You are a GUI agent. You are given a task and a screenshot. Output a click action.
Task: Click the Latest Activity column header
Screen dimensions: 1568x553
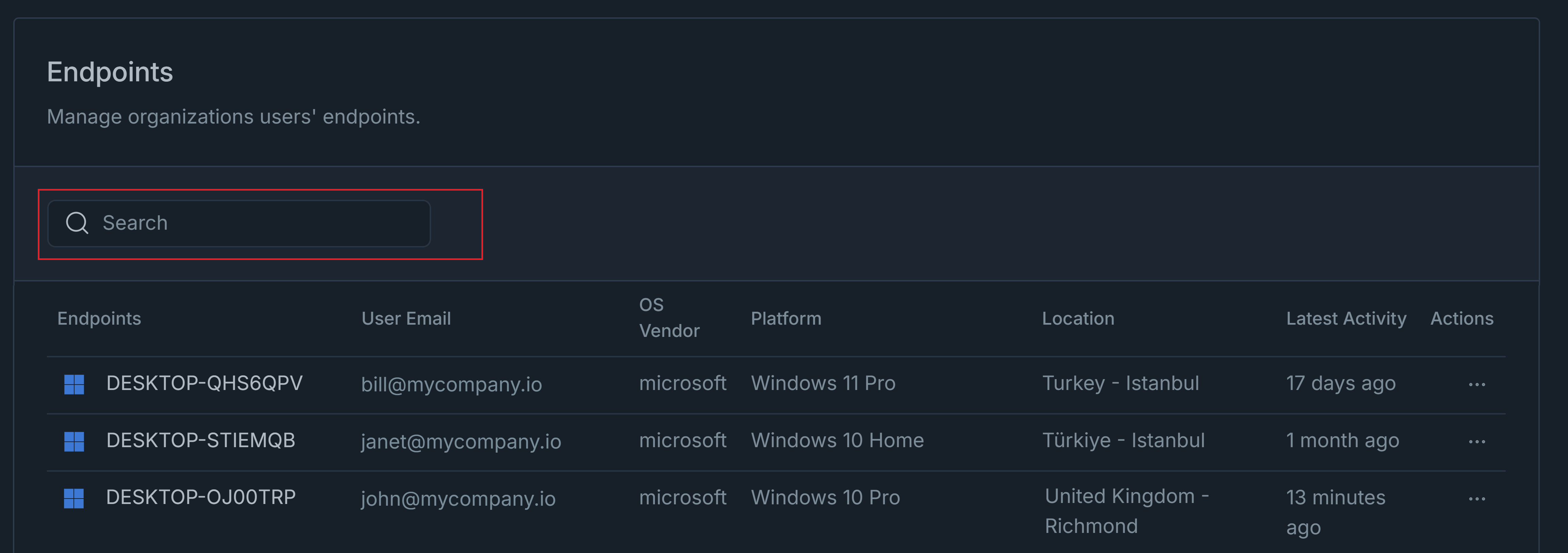coord(1346,319)
